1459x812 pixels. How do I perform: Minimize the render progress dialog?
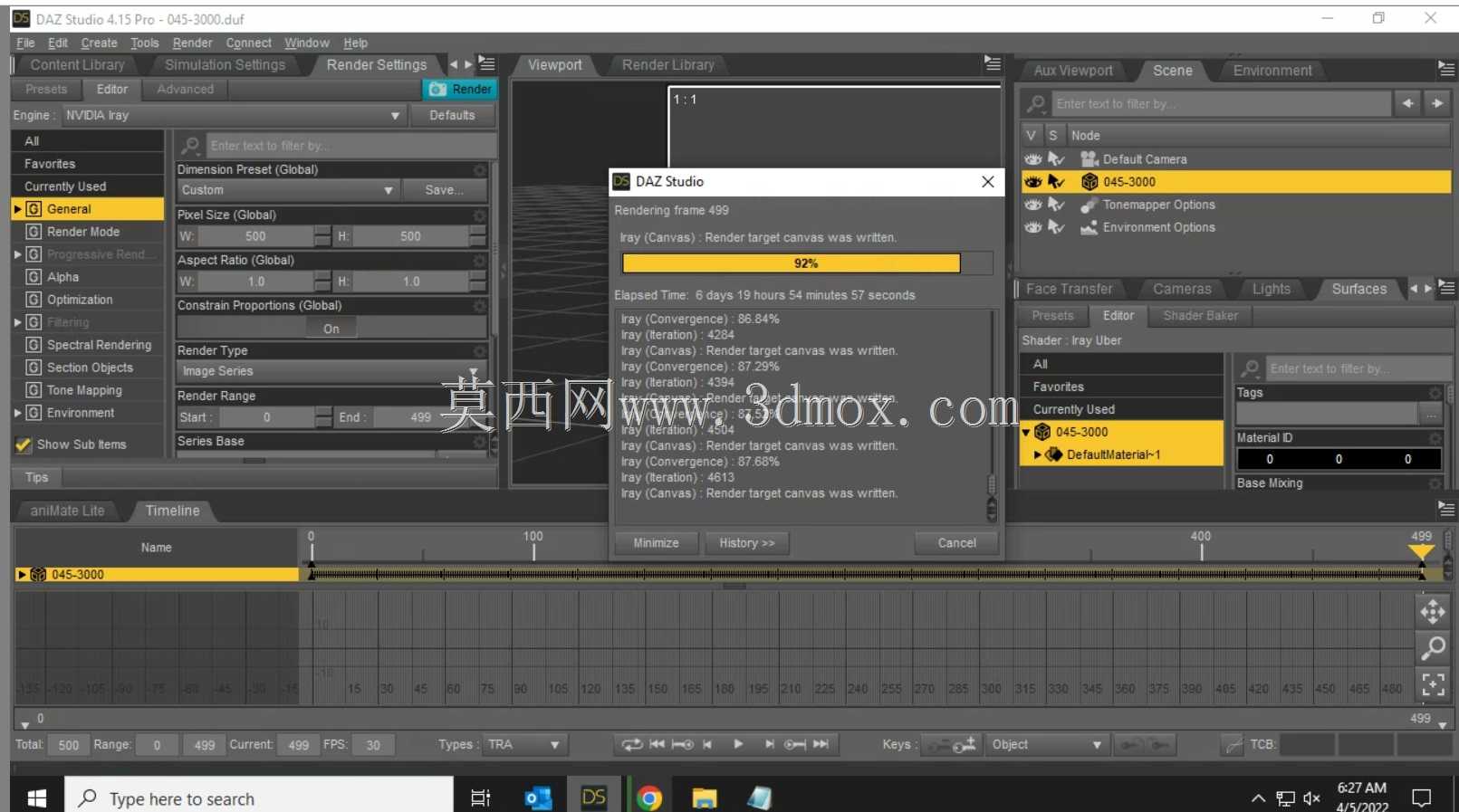click(x=656, y=543)
